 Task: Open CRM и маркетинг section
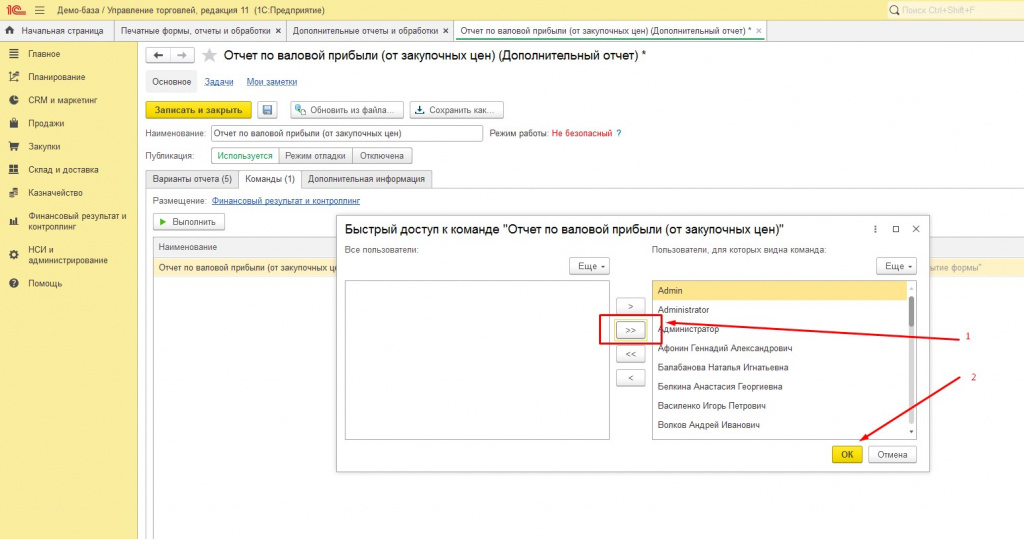pyautogui.click(x=63, y=100)
